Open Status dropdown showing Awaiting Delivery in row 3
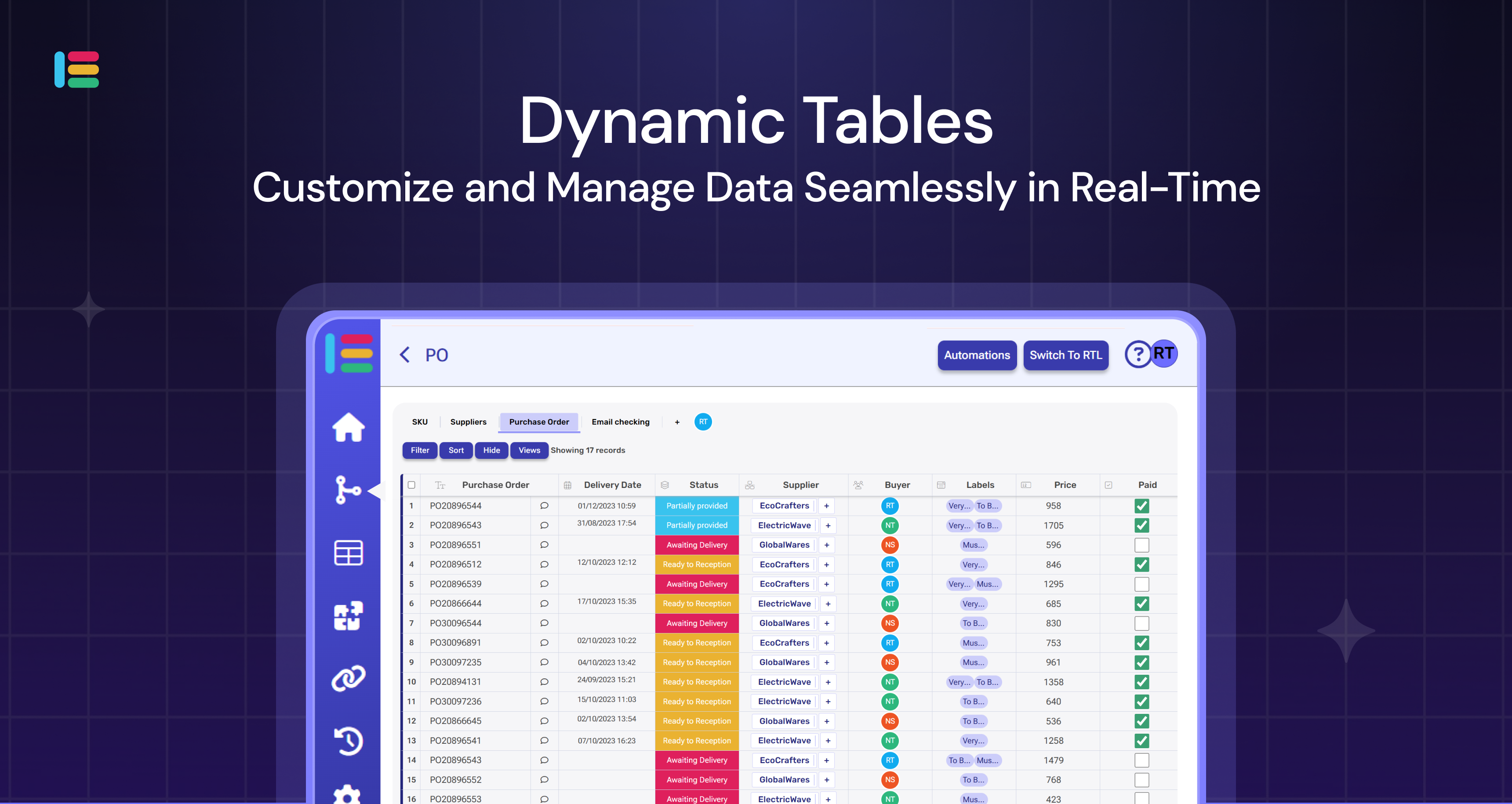 (x=696, y=545)
